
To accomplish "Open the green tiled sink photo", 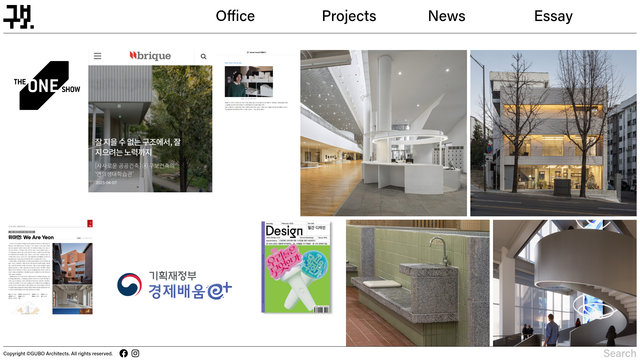I will pyautogui.click(x=418, y=283).
